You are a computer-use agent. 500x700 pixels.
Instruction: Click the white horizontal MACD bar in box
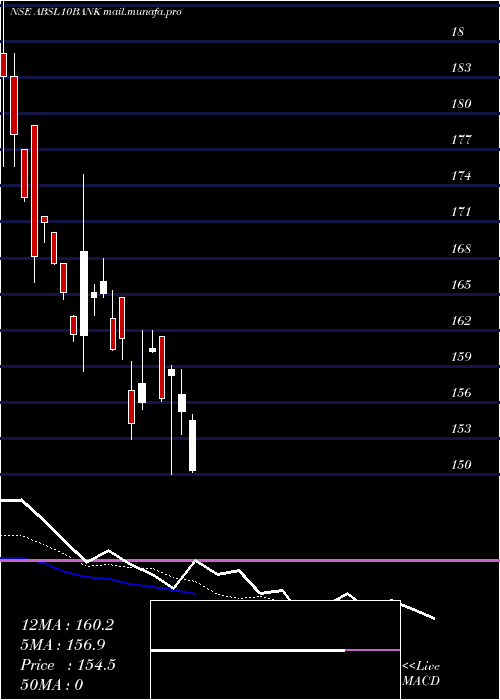click(x=248, y=650)
